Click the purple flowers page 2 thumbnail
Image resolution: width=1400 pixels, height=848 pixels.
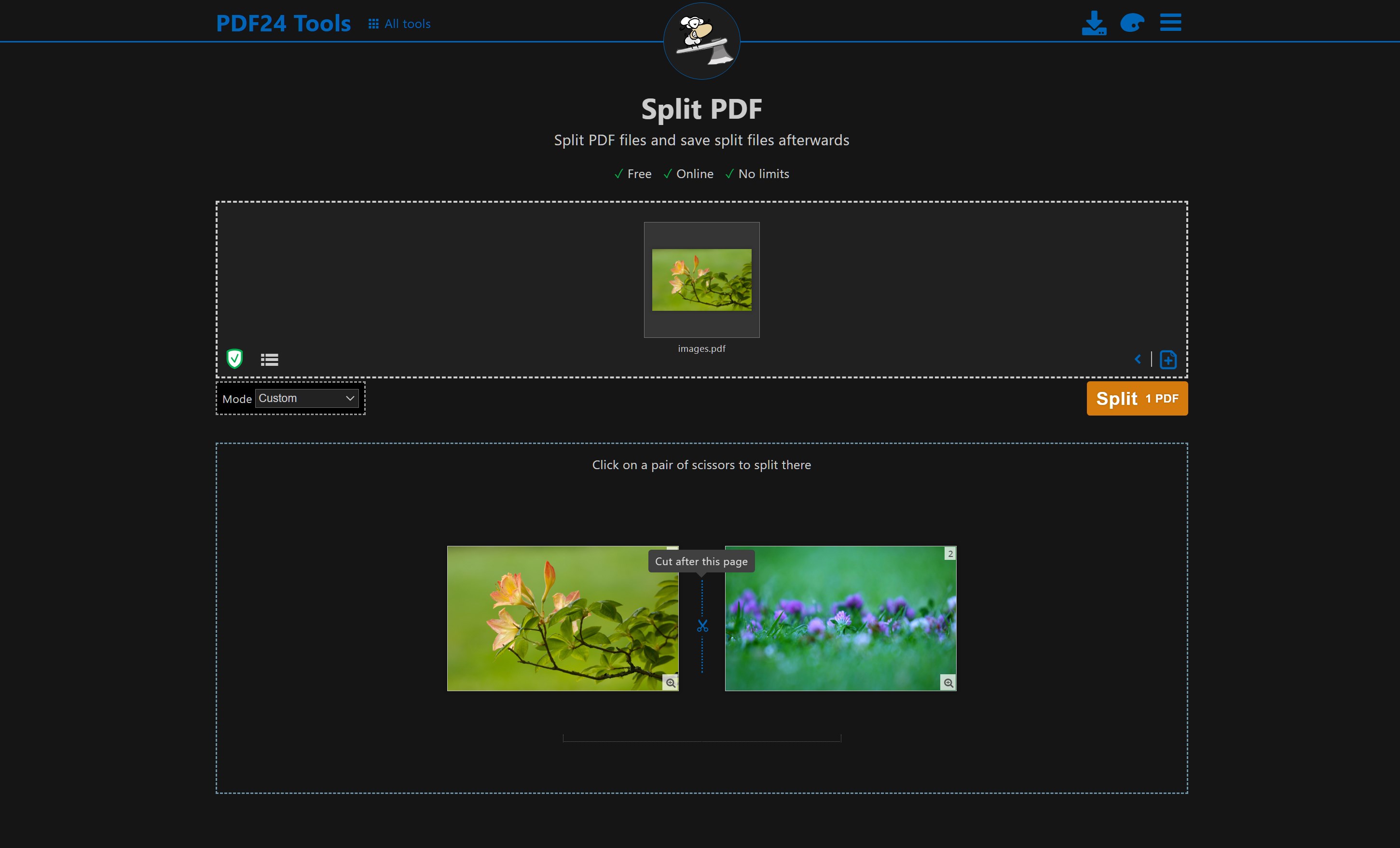(x=840, y=618)
